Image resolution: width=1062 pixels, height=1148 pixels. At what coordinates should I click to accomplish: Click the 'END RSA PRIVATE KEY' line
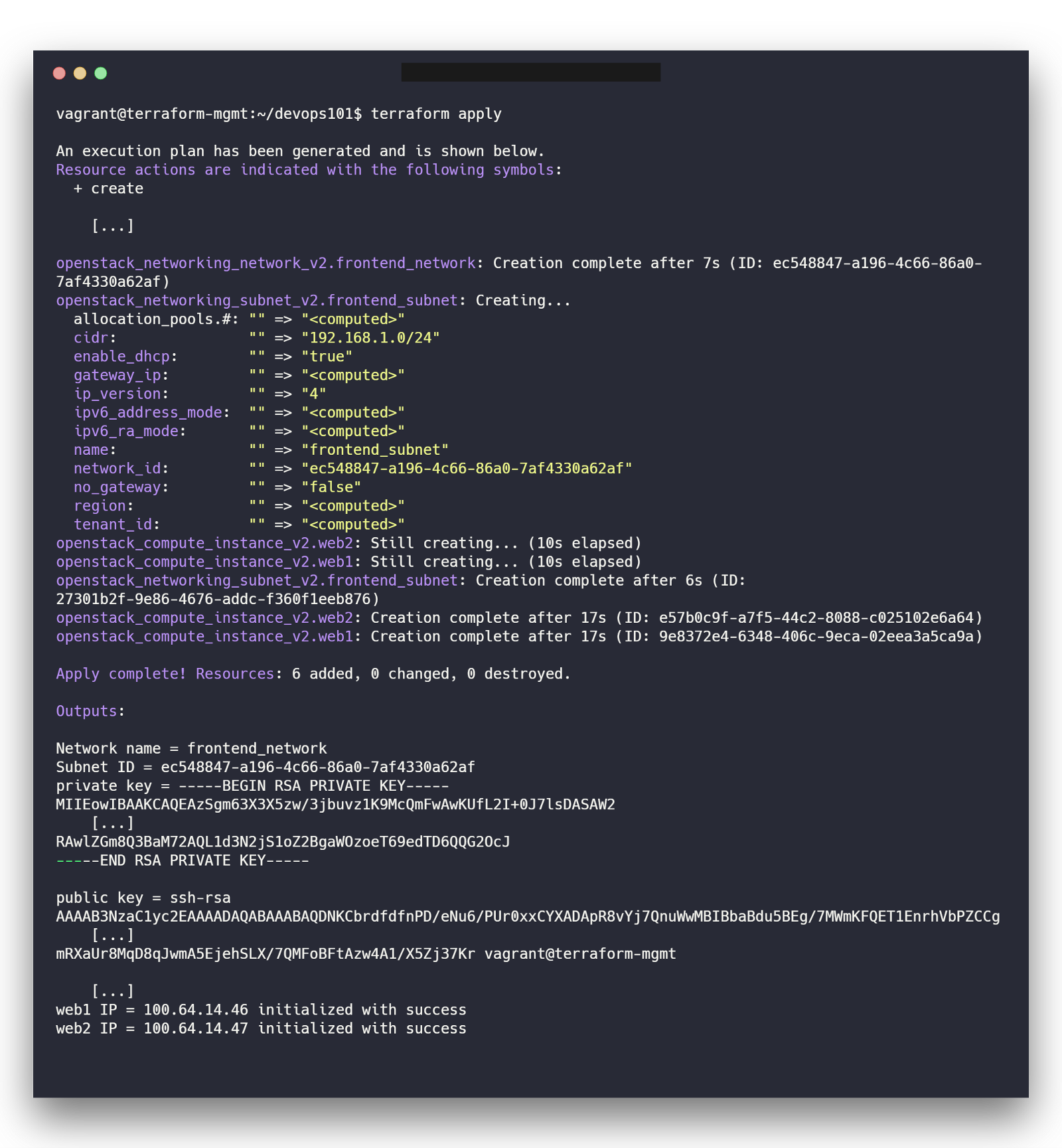pyautogui.click(x=183, y=861)
